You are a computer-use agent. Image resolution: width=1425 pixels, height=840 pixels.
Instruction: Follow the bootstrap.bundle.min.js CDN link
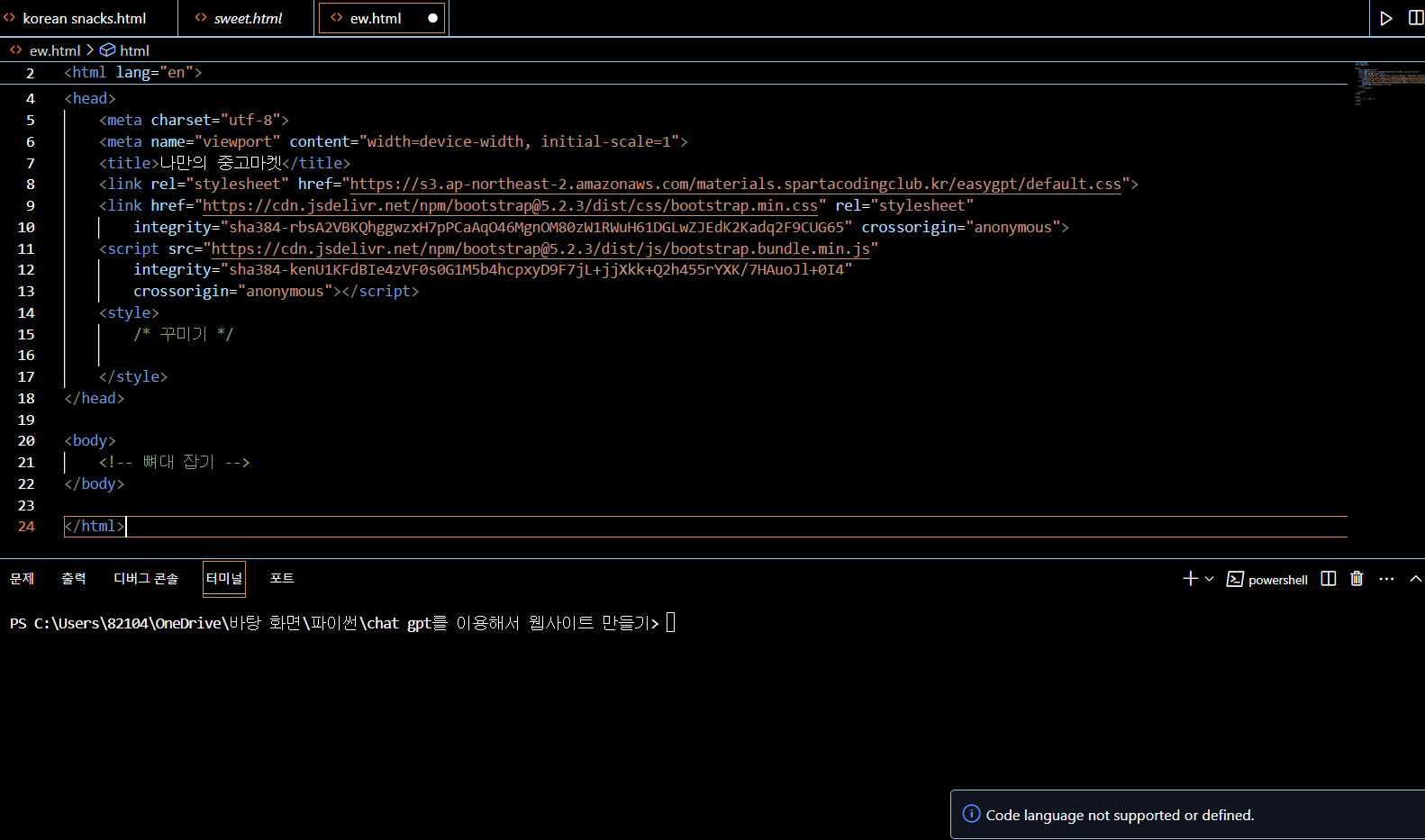[x=540, y=249]
